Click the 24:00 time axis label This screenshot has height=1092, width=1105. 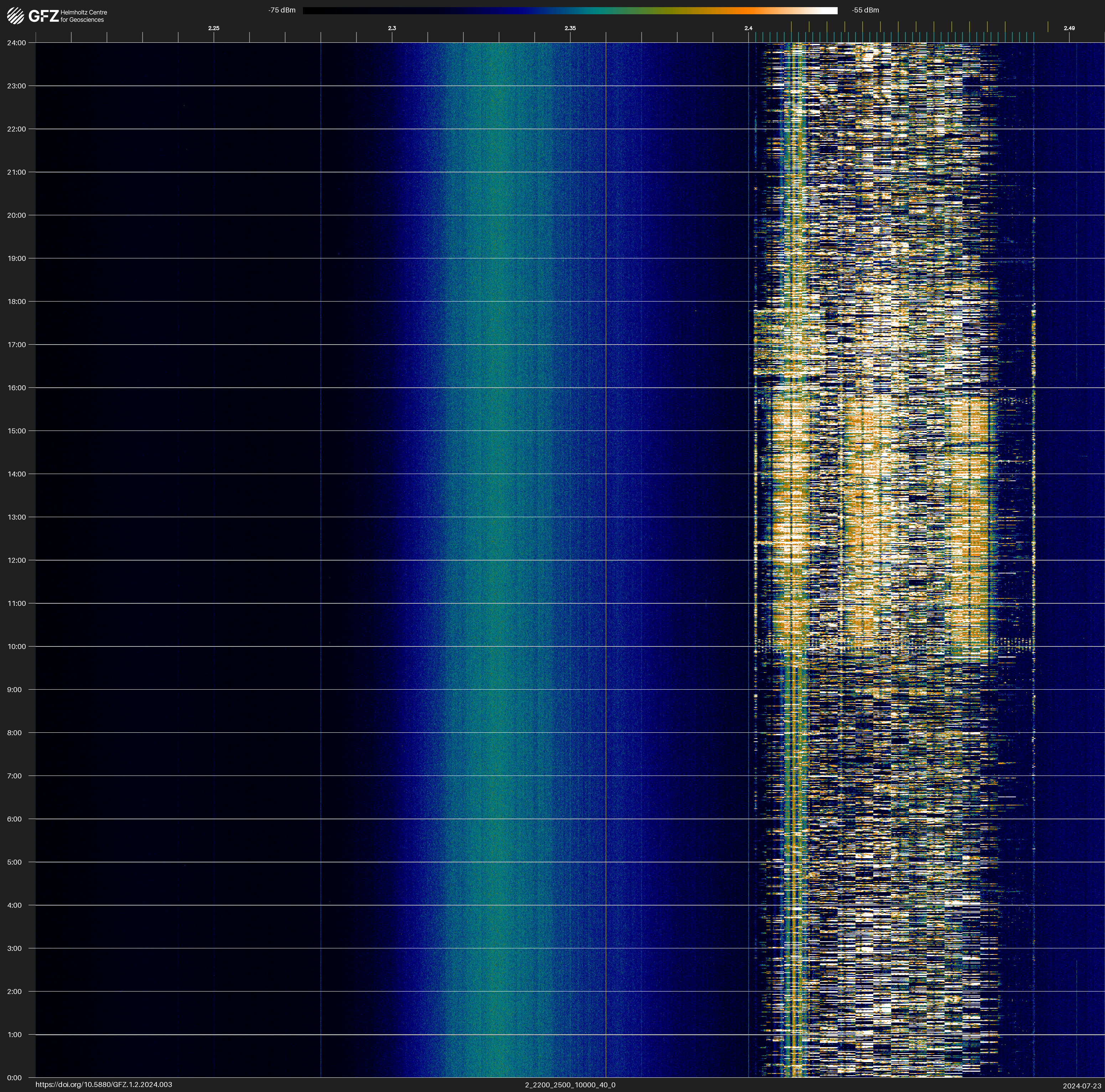[17, 43]
